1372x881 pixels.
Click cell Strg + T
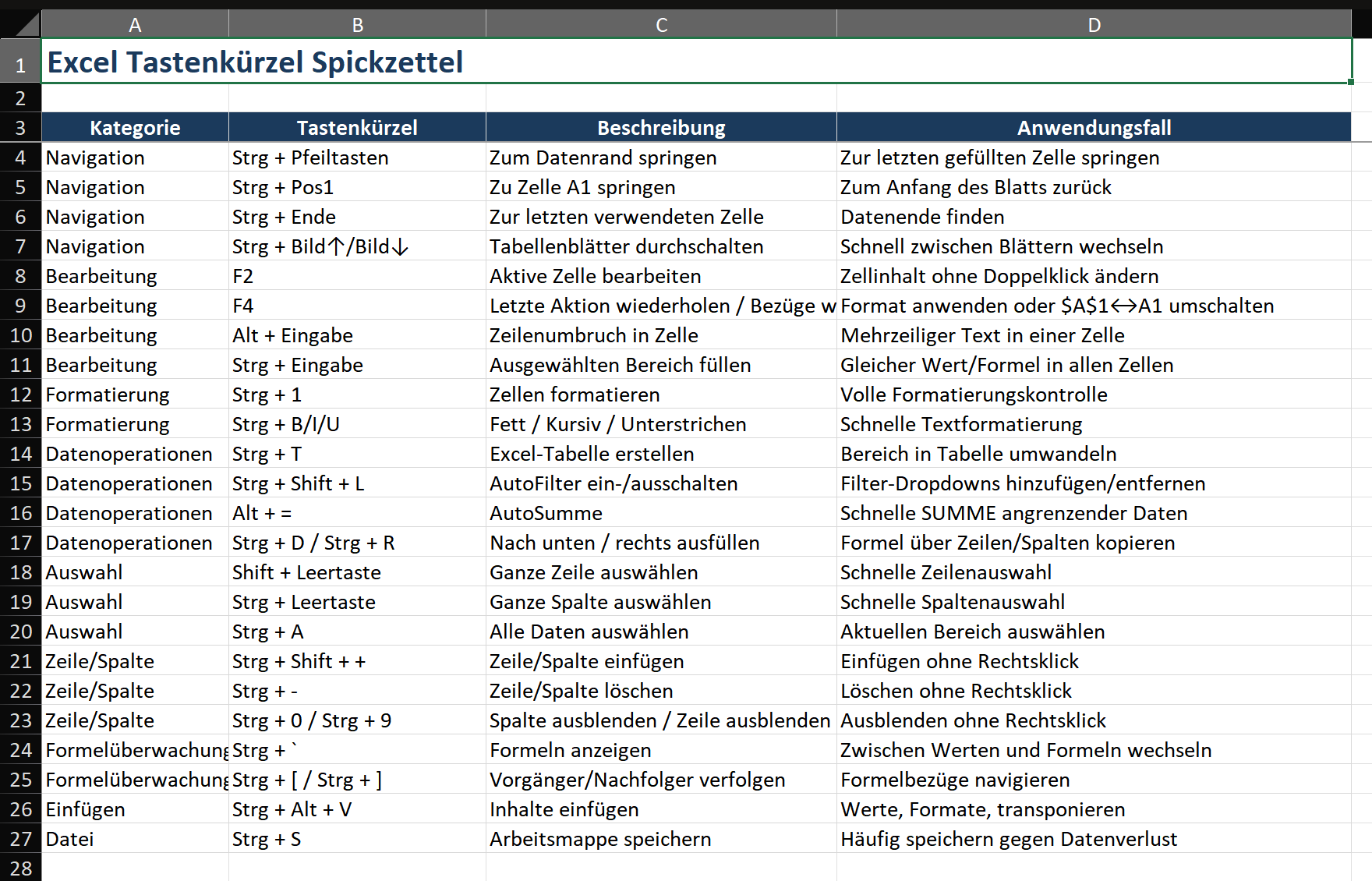click(x=357, y=454)
